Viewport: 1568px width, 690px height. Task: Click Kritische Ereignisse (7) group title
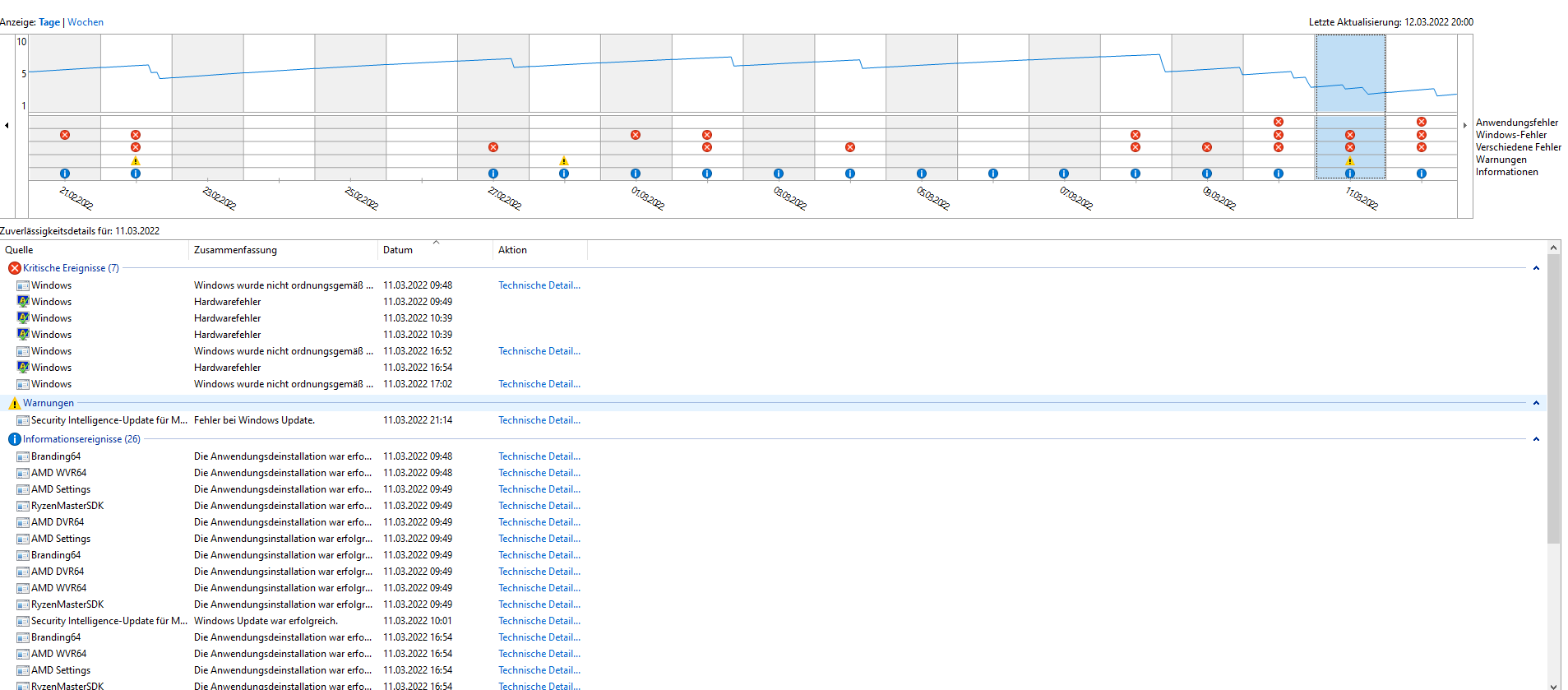click(x=71, y=268)
